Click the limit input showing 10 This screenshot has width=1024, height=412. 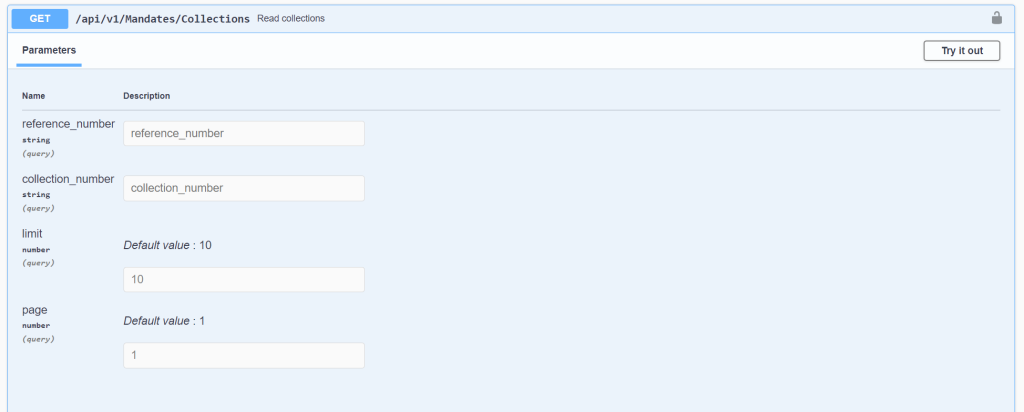[243, 280]
